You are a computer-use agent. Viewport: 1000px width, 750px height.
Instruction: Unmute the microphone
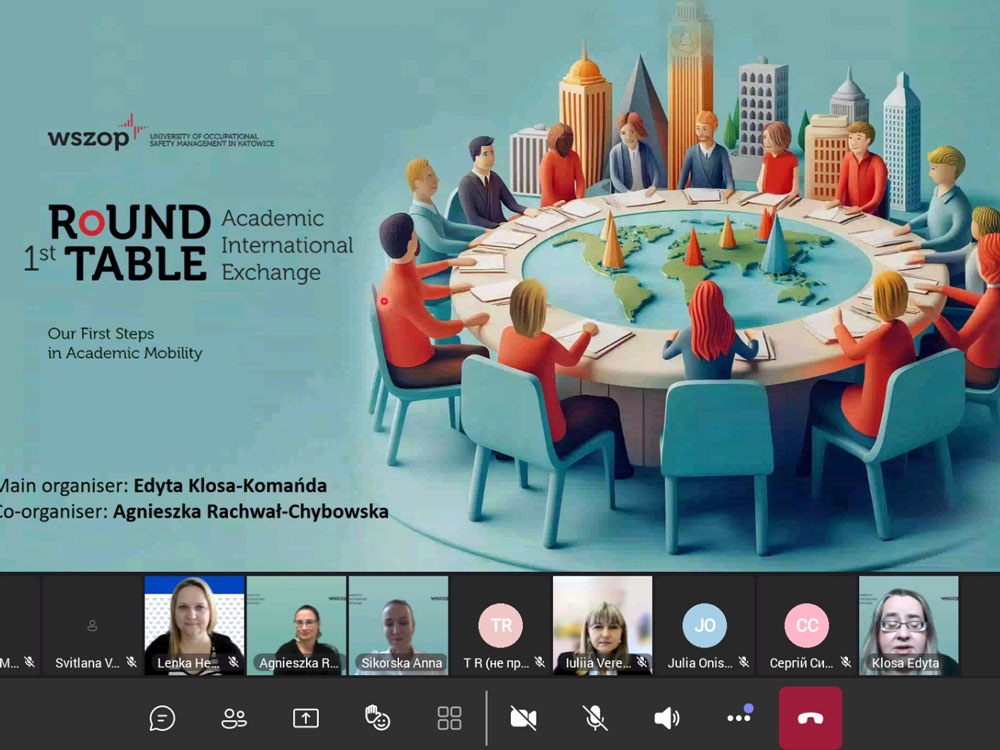595,718
